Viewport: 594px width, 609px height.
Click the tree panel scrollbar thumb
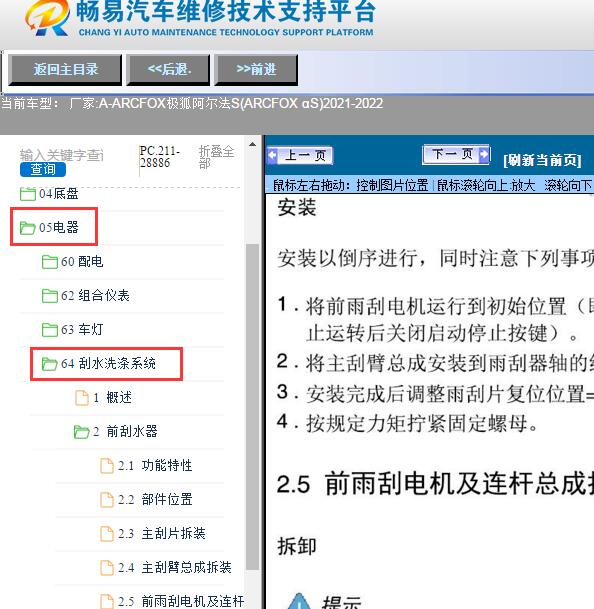pyautogui.click(x=253, y=407)
